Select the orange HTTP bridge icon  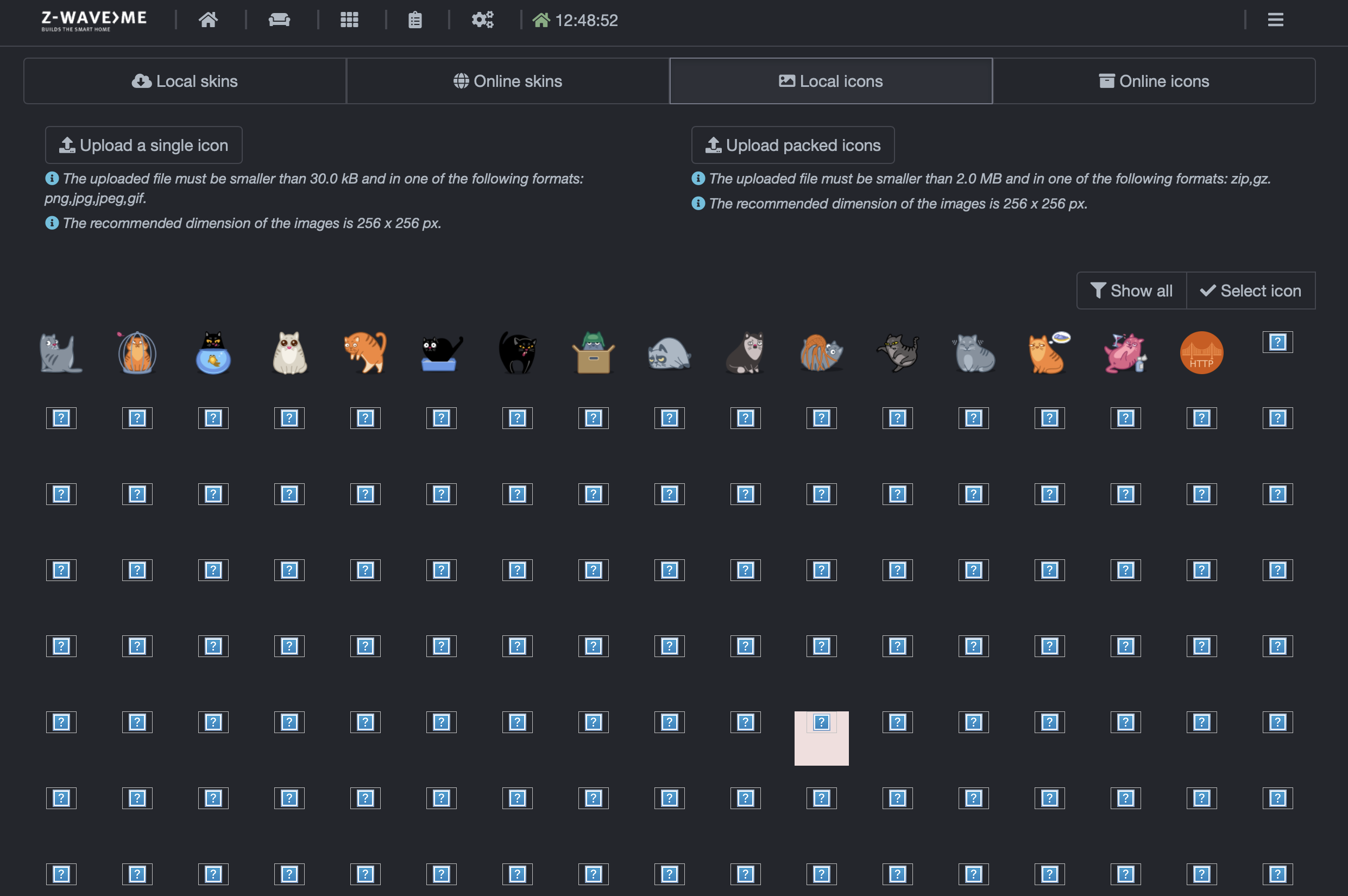click(1201, 352)
